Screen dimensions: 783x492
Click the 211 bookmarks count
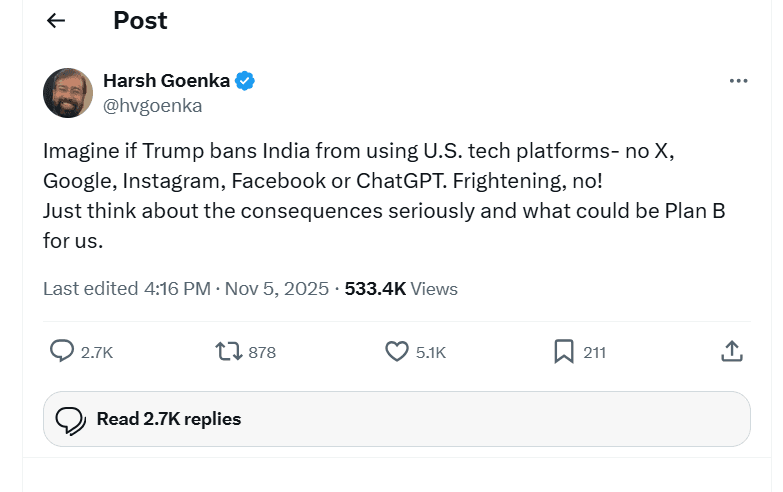pyautogui.click(x=595, y=352)
